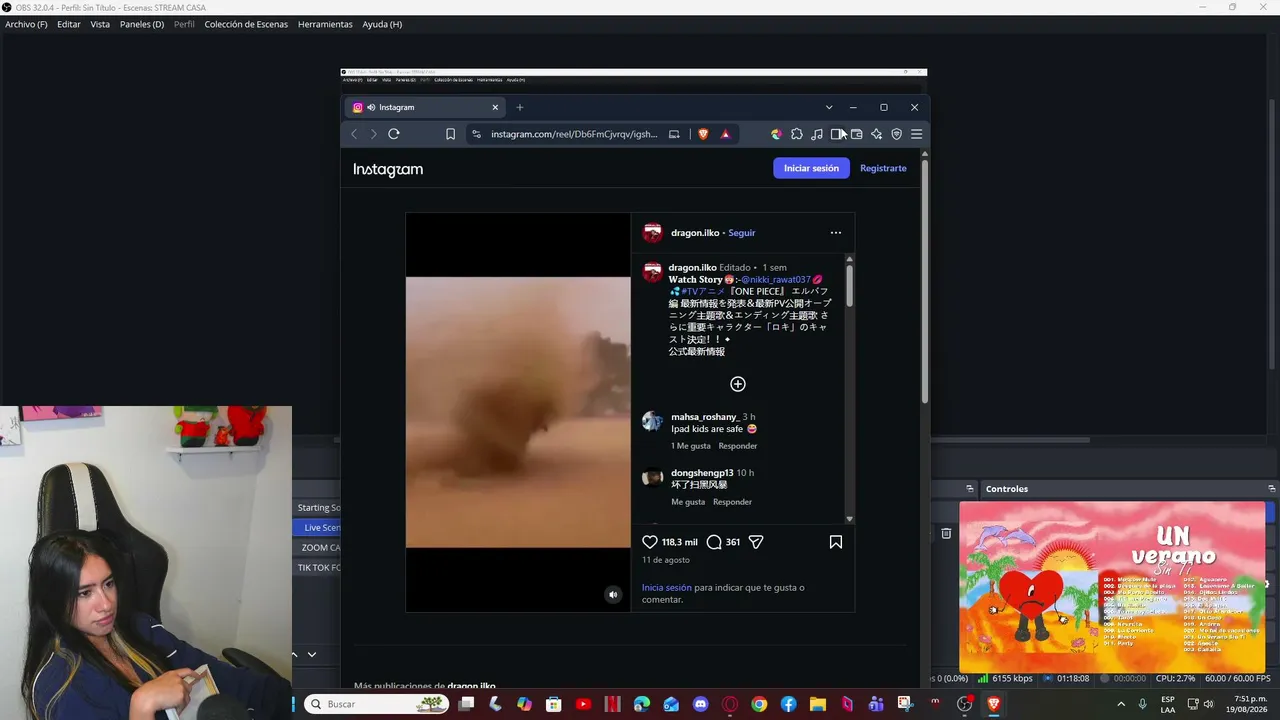Open the post's three-dot options menu
1280x720 pixels.
836,233
